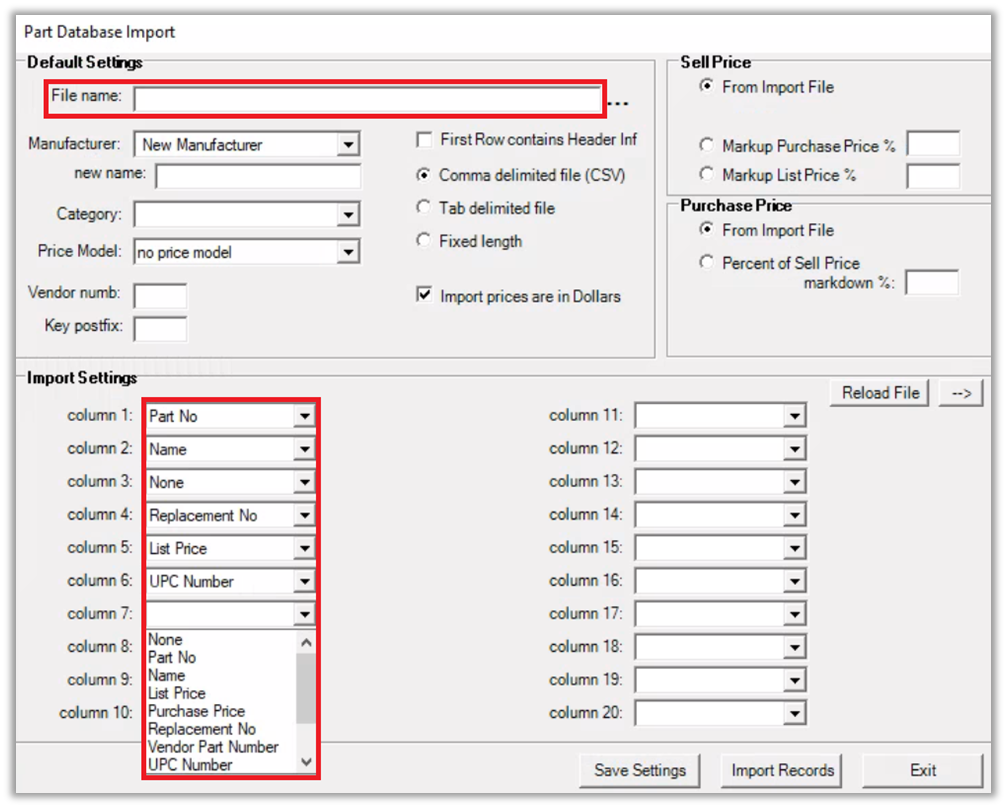This screenshot has height=808, width=1007.
Task: Focus the new name text box
Action: 258,177
